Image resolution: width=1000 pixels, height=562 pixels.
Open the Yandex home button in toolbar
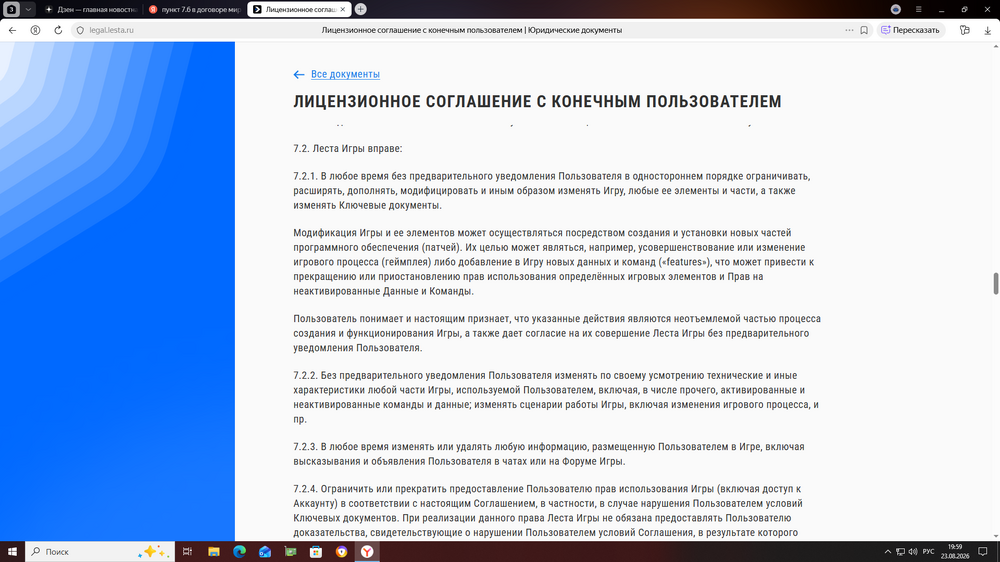tap(35, 30)
